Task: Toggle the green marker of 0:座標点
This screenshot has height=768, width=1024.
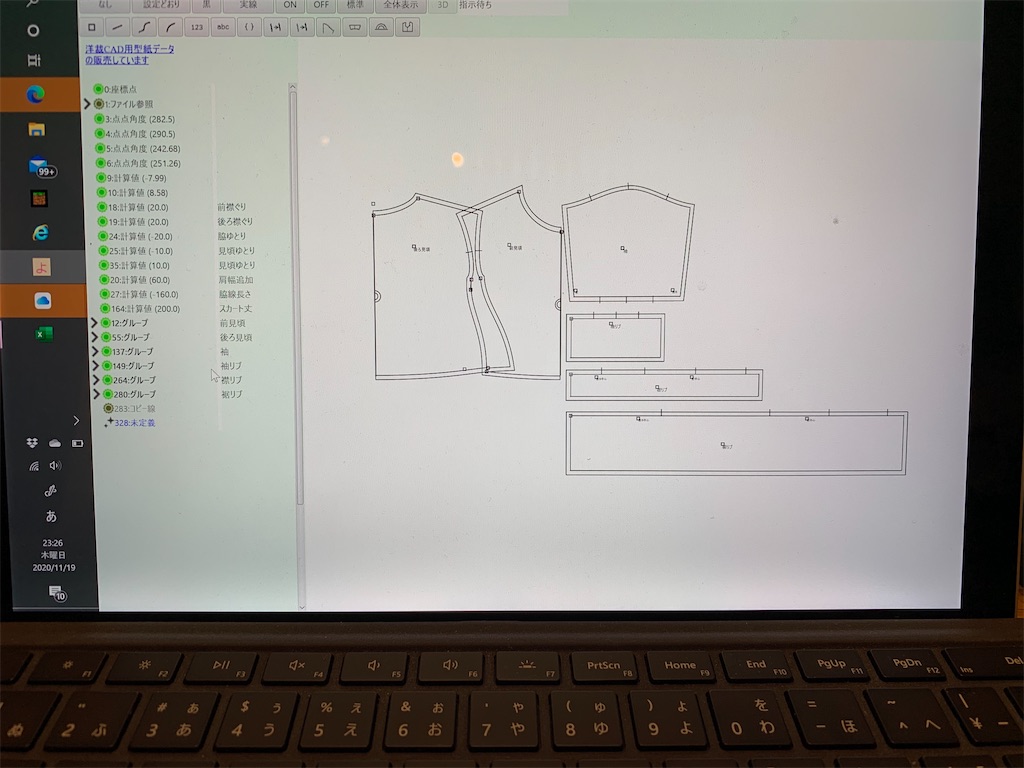Action: point(98,89)
